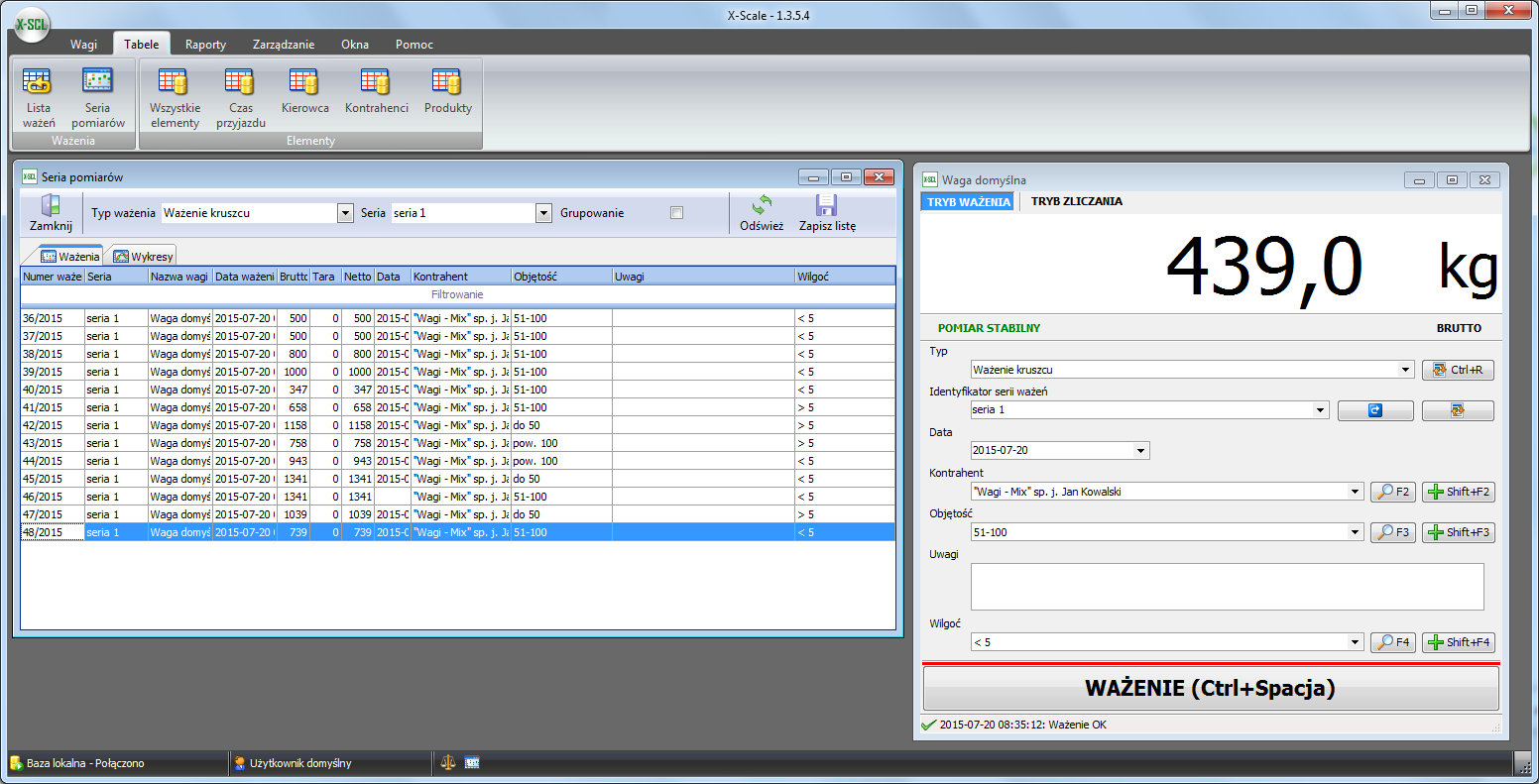Screen dimensions: 1539x784
Task: Expand the Typ ważenia dropdown
Action: (345, 213)
